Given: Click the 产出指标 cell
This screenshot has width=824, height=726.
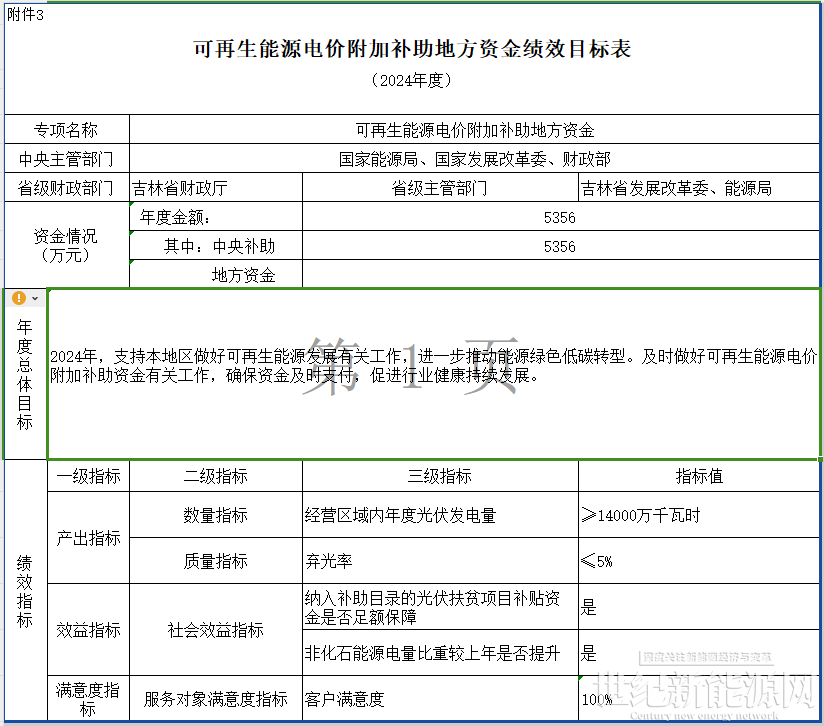Looking at the screenshot, I should (88, 538).
